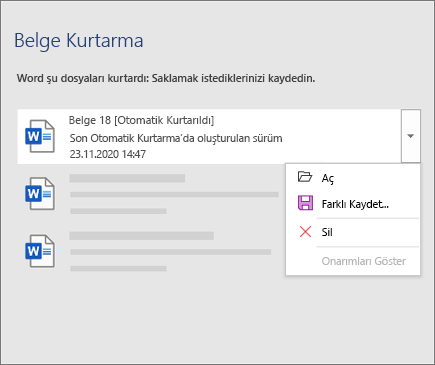Choose Sil to delete recovered file
Image resolution: width=435 pixels, height=365 pixels.
tap(353, 232)
